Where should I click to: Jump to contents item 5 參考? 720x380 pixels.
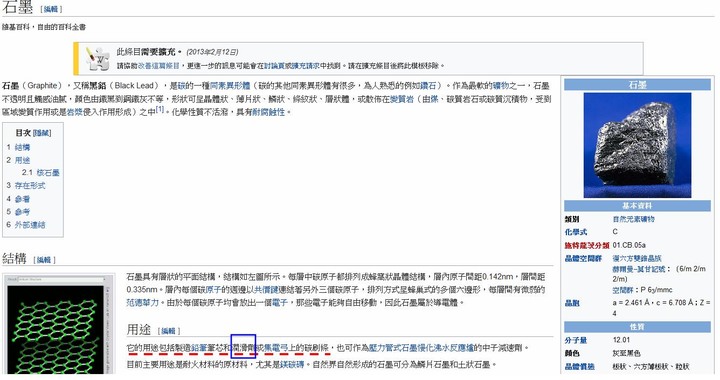22,212
